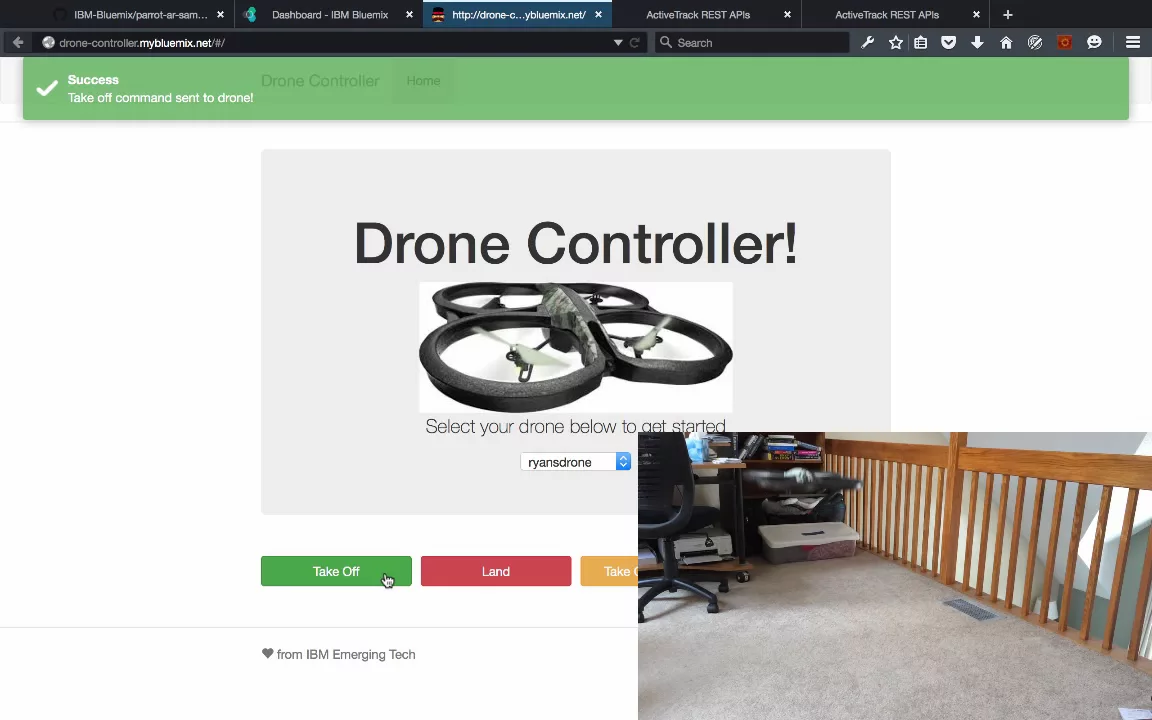Close the Dashboard - IBM Bluemix tab
Screen dimensions: 1152x720
(x=409, y=15)
